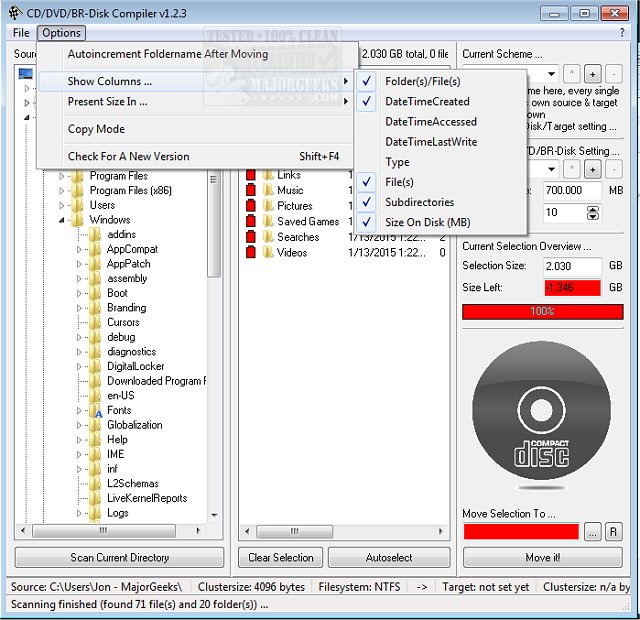Select Copy Mode menu item

point(196,129)
